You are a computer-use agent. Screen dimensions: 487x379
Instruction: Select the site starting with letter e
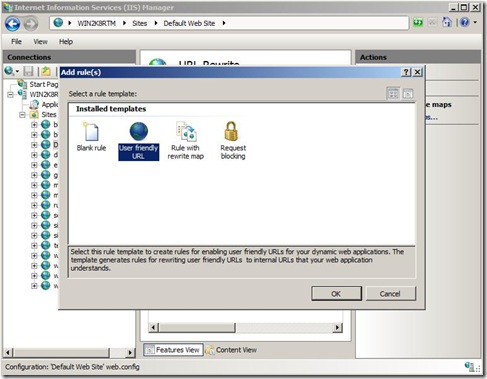[55, 165]
